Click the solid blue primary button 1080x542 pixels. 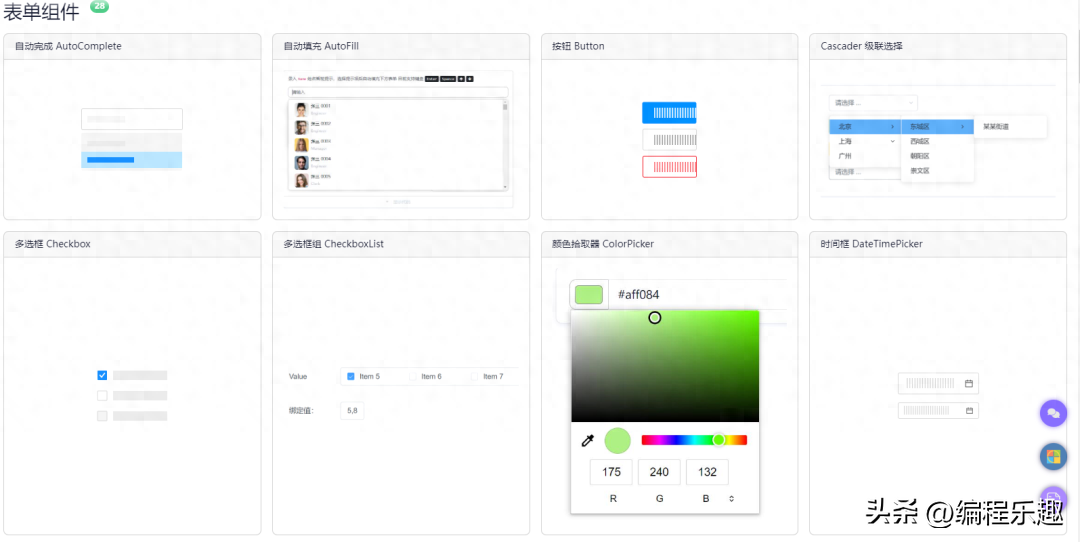[669, 113]
